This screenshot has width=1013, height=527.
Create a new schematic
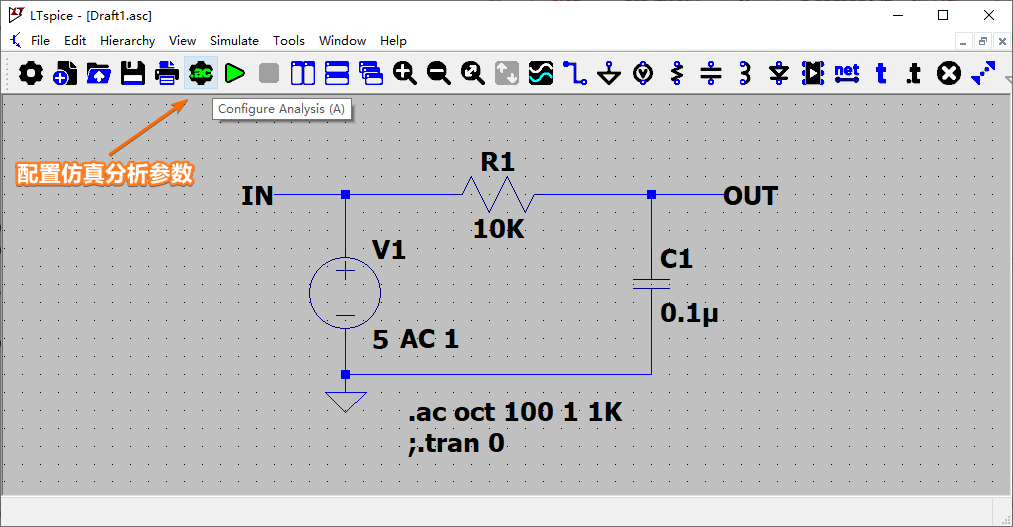[65, 74]
